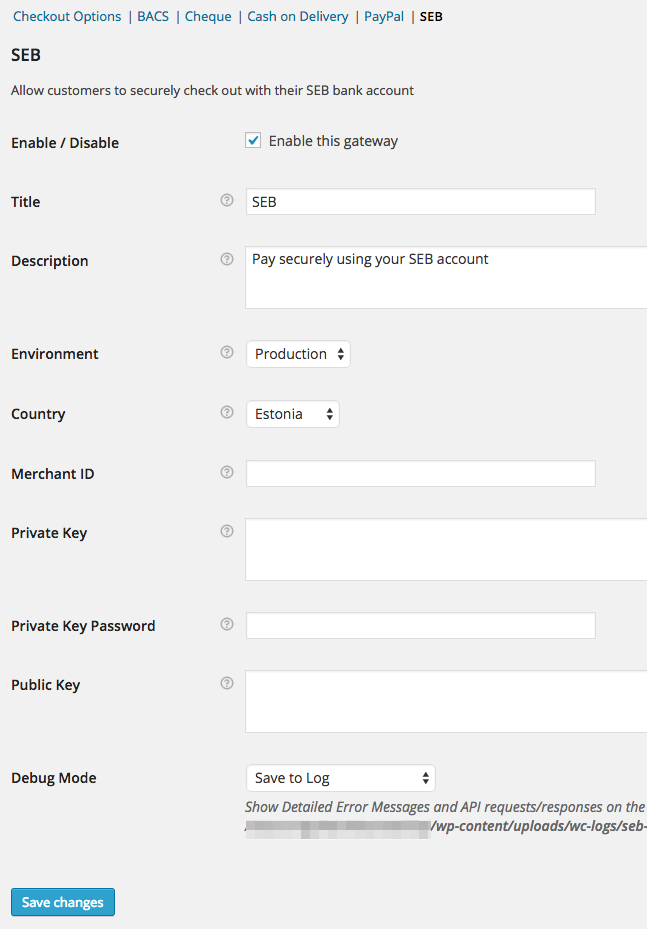Navigate to Checkout Options

[x=66, y=16]
